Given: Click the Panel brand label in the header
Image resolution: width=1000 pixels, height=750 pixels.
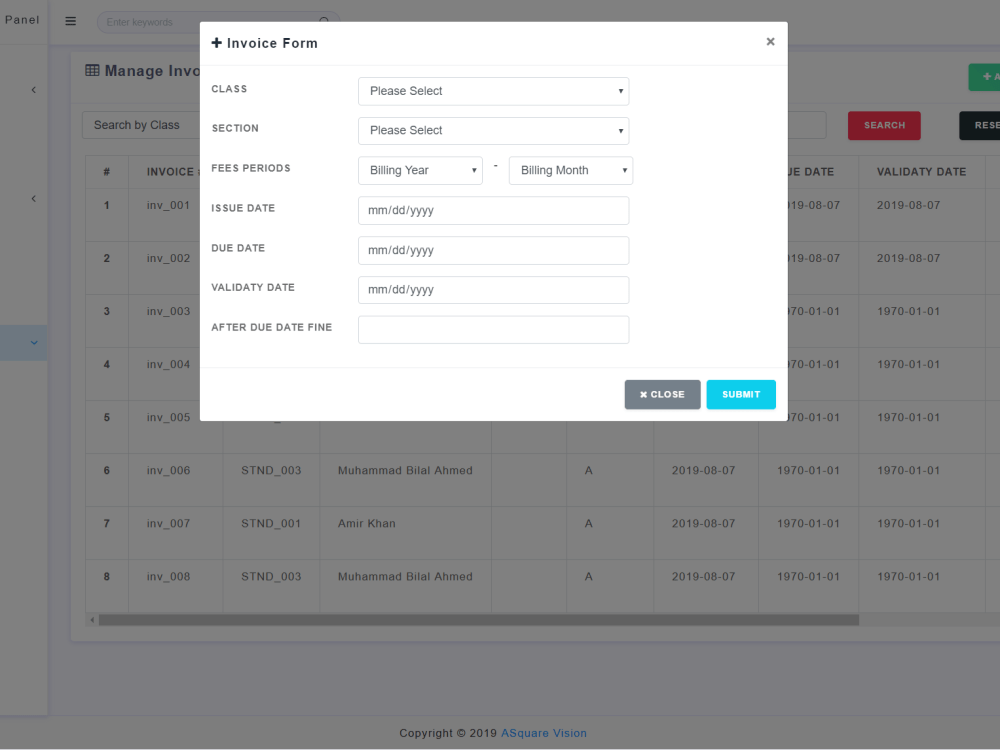Looking at the screenshot, I should tap(22, 20).
